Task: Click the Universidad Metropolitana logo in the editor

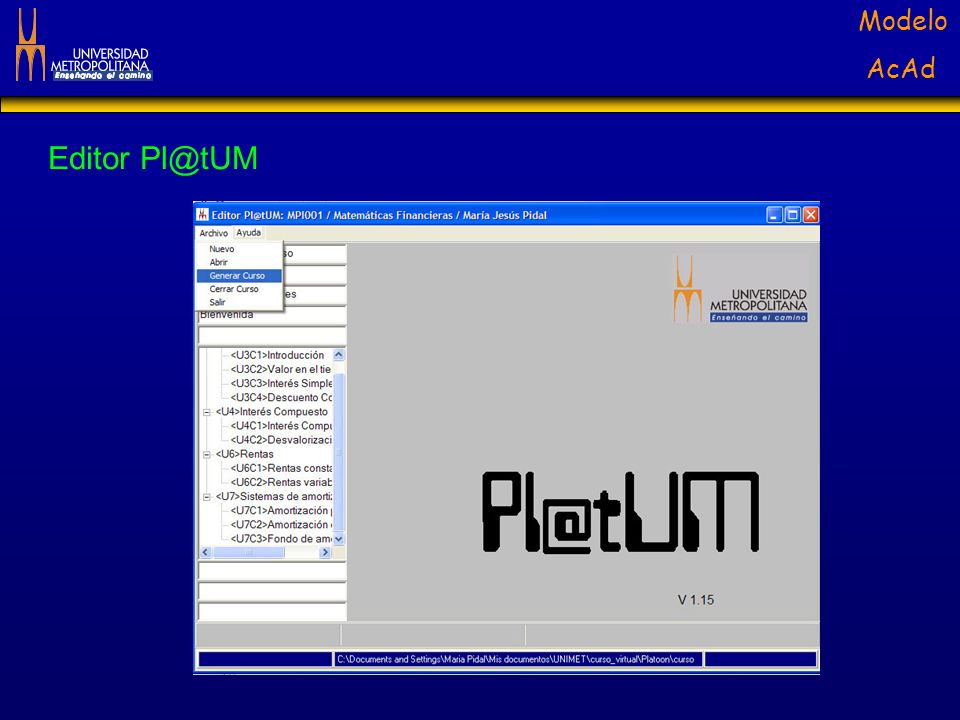Action: pos(740,290)
